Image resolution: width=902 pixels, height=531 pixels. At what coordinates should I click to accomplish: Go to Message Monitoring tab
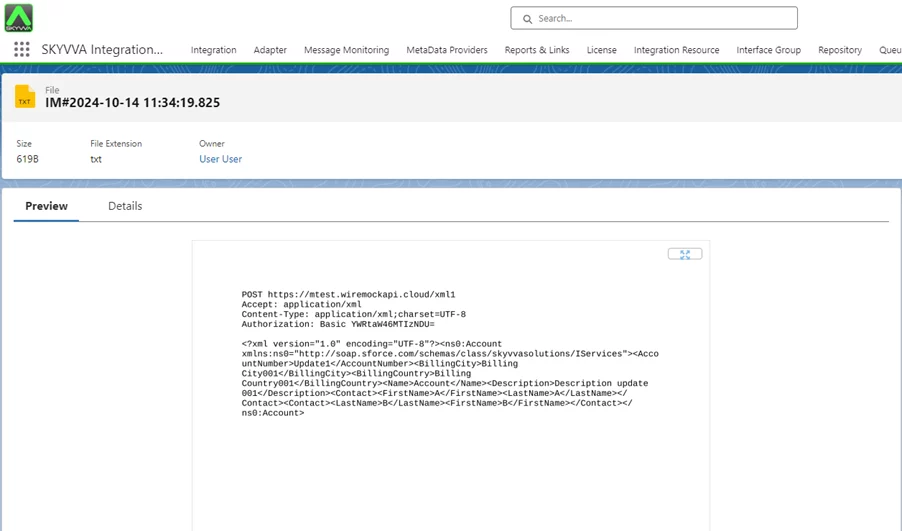pyautogui.click(x=346, y=50)
